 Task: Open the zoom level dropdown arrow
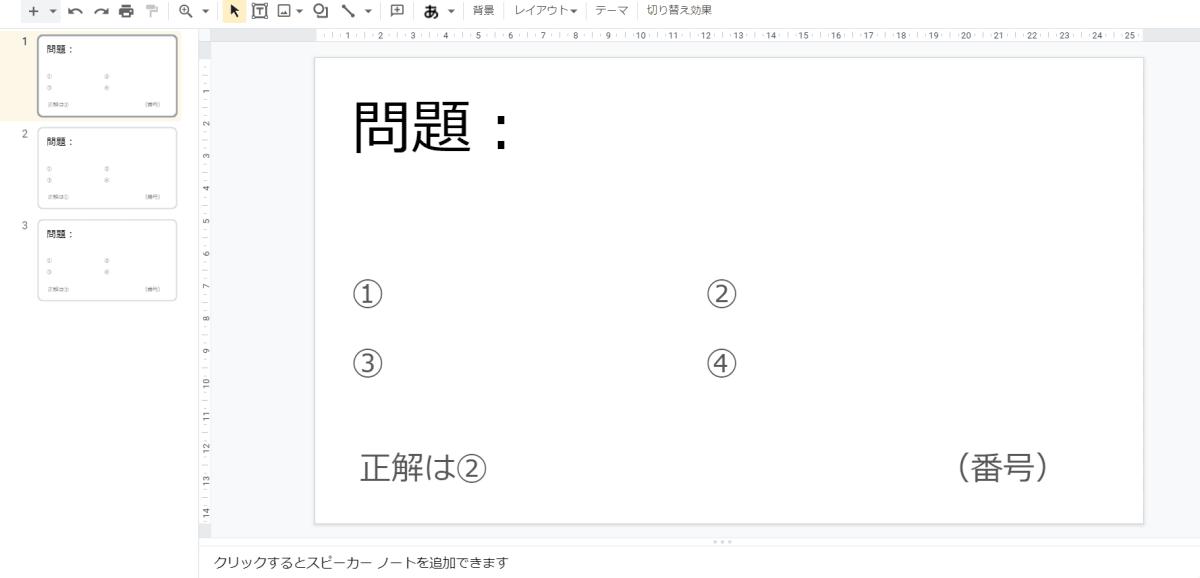pyautogui.click(x=205, y=11)
